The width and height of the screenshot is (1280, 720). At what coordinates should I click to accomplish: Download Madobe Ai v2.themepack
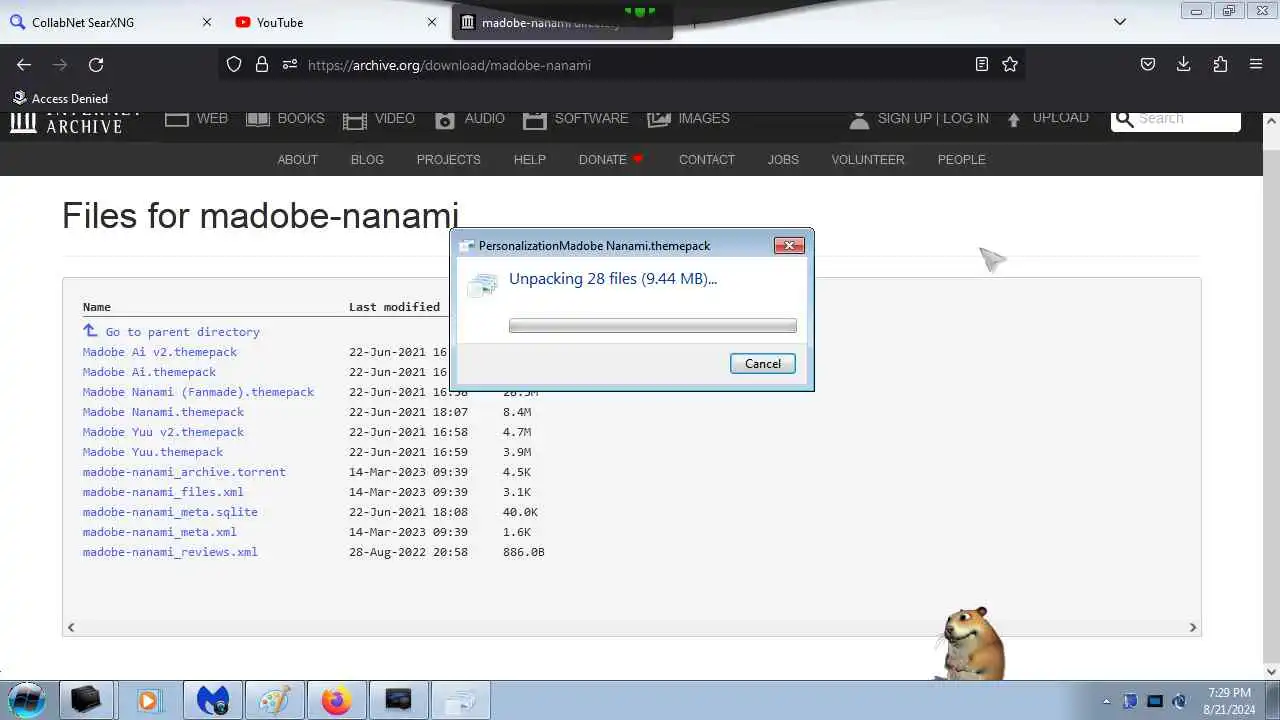pos(160,352)
